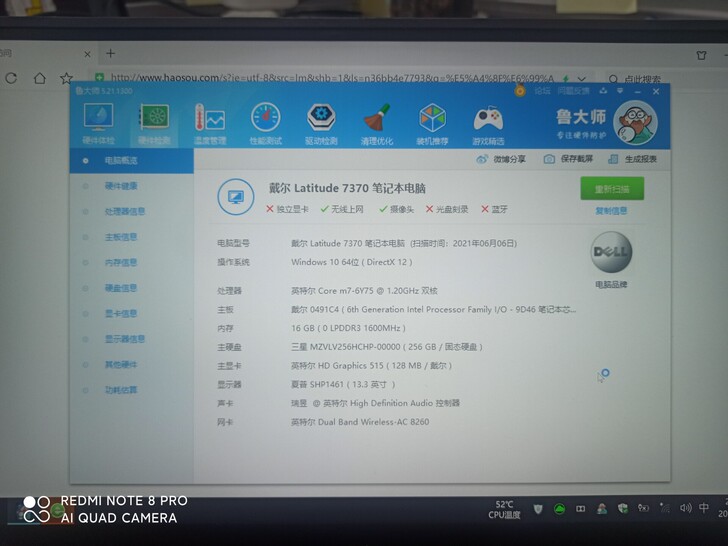Click 主显卡 value HD Graphics 515 text
The width and height of the screenshot is (728, 546).
pyautogui.click(x=371, y=366)
